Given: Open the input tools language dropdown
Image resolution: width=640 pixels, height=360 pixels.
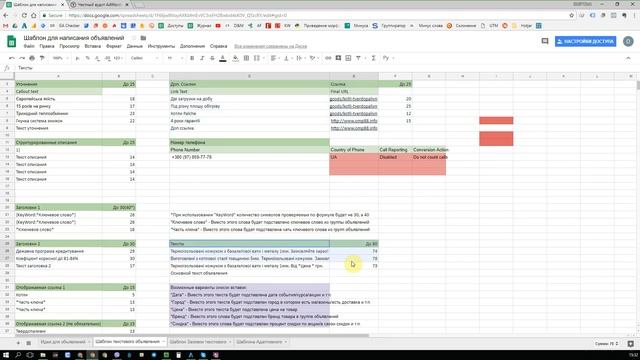Looking at the screenshot, I should [x=388, y=58].
